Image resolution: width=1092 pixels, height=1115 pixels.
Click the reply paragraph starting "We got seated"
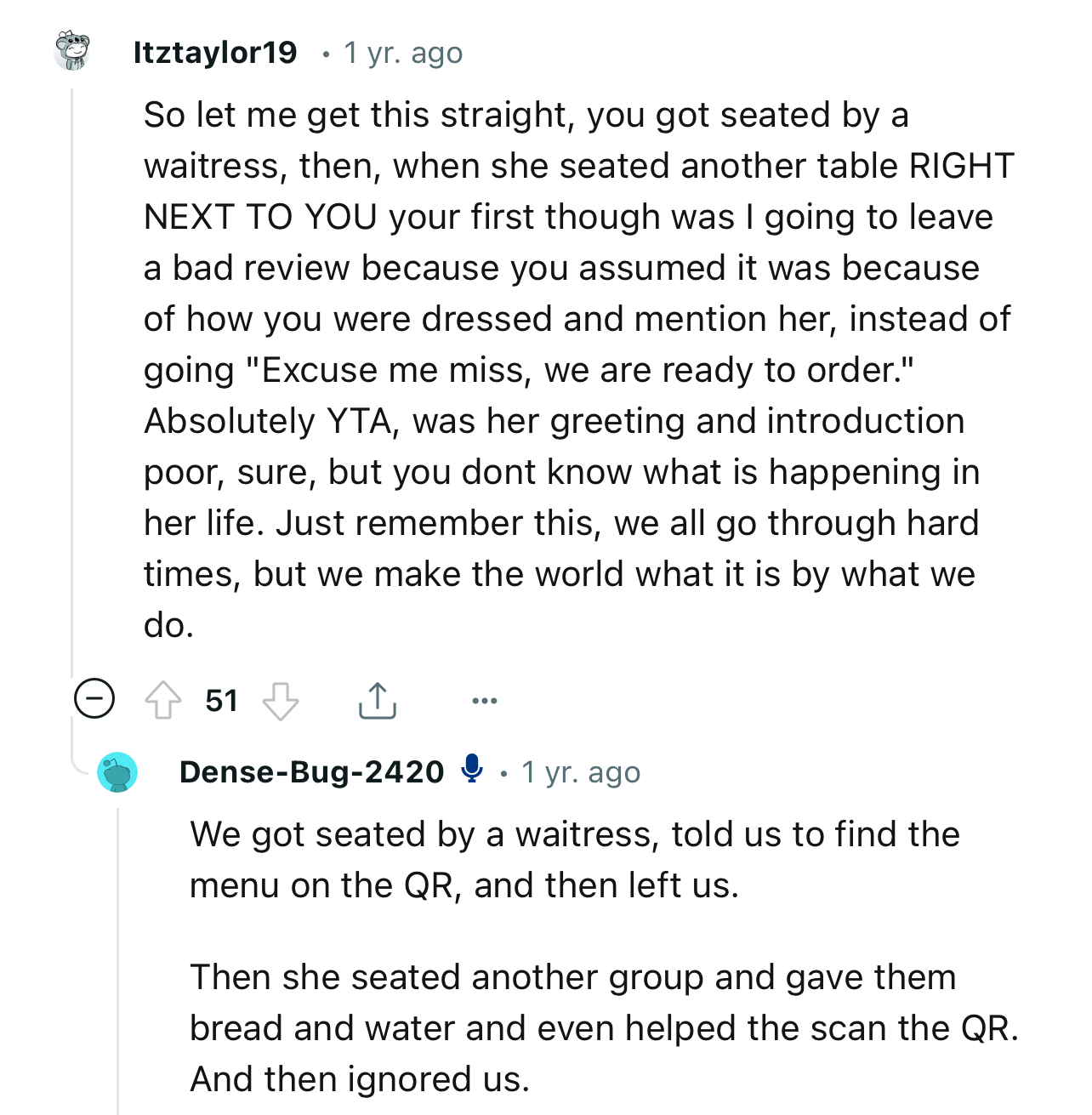click(574, 859)
